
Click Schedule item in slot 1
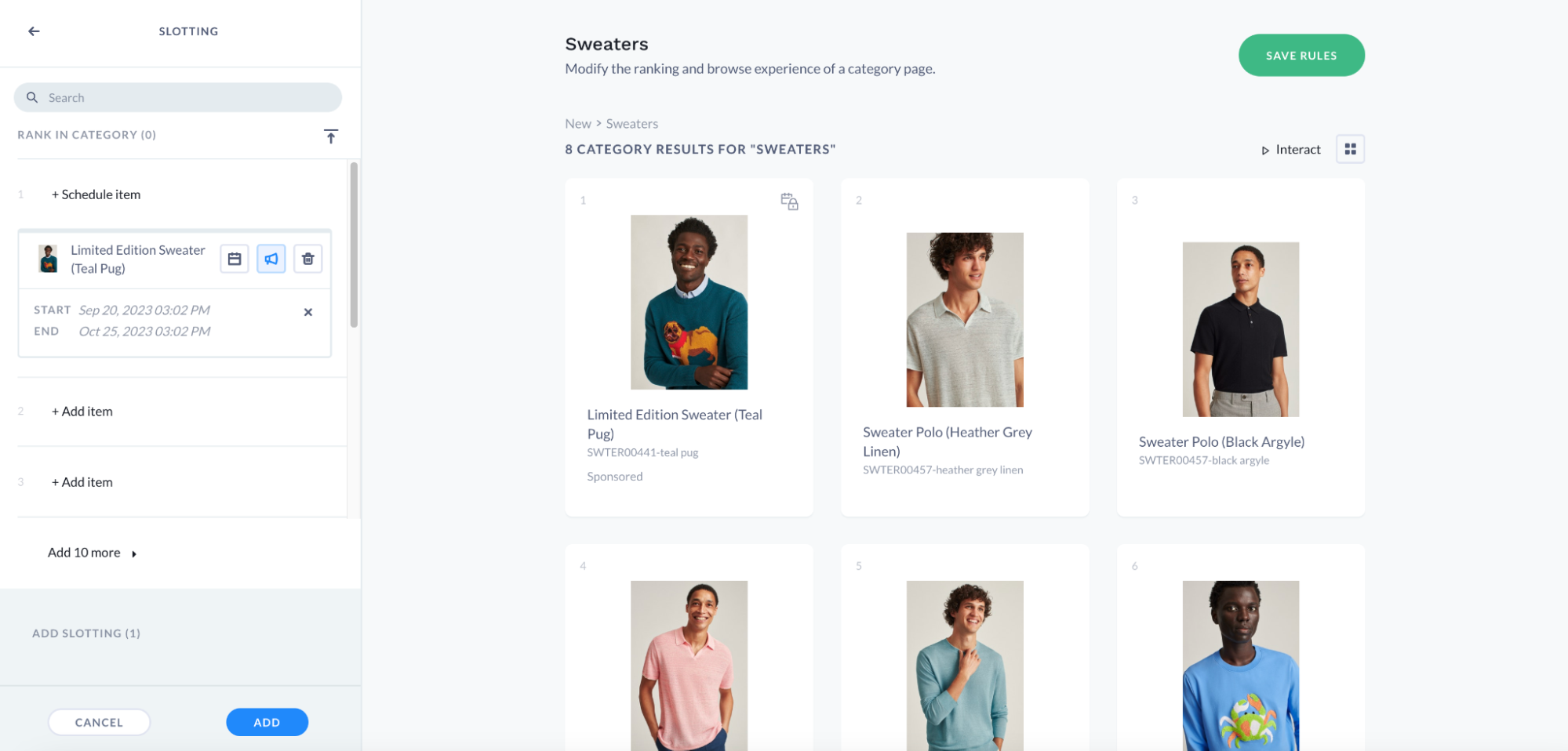(x=96, y=194)
